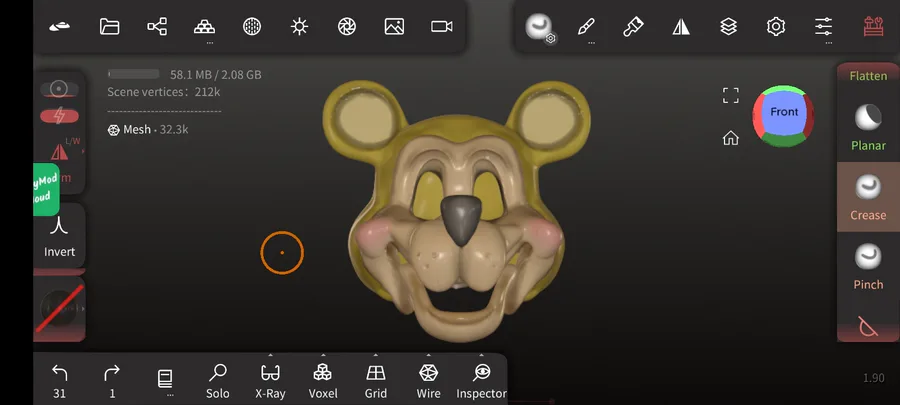Open the current Crease brush settings
The height and width of the screenshot is (405, 900).
click(x=540, y=27)
